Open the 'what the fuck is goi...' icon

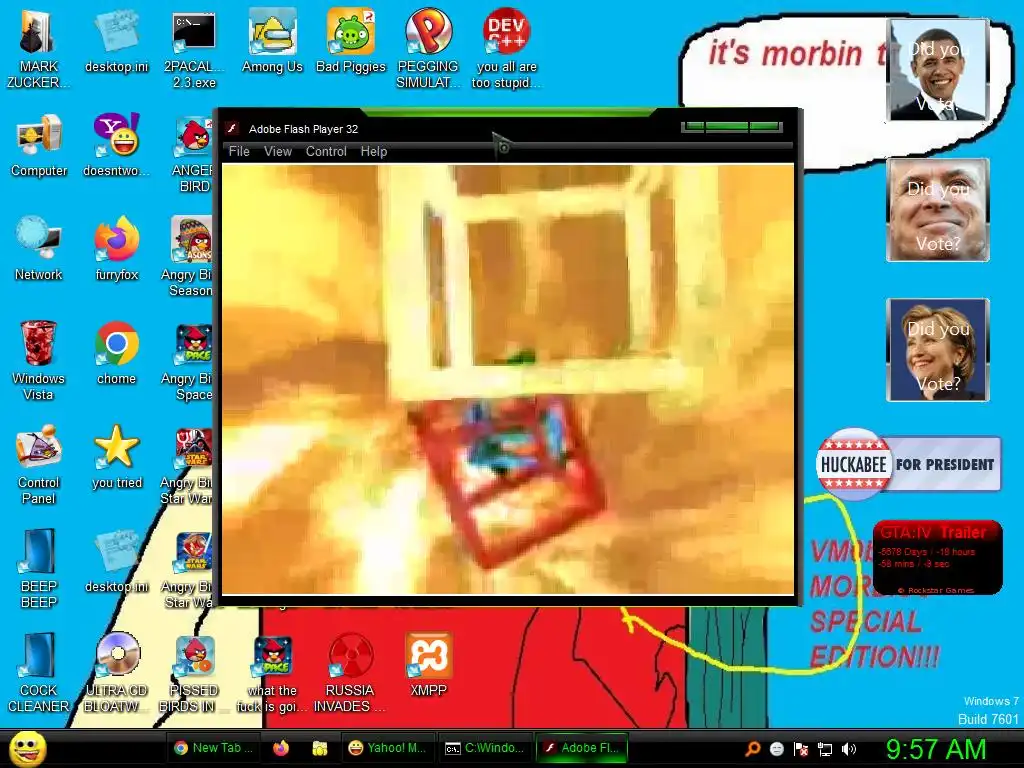pyautogui.click(x=272, y=673)
